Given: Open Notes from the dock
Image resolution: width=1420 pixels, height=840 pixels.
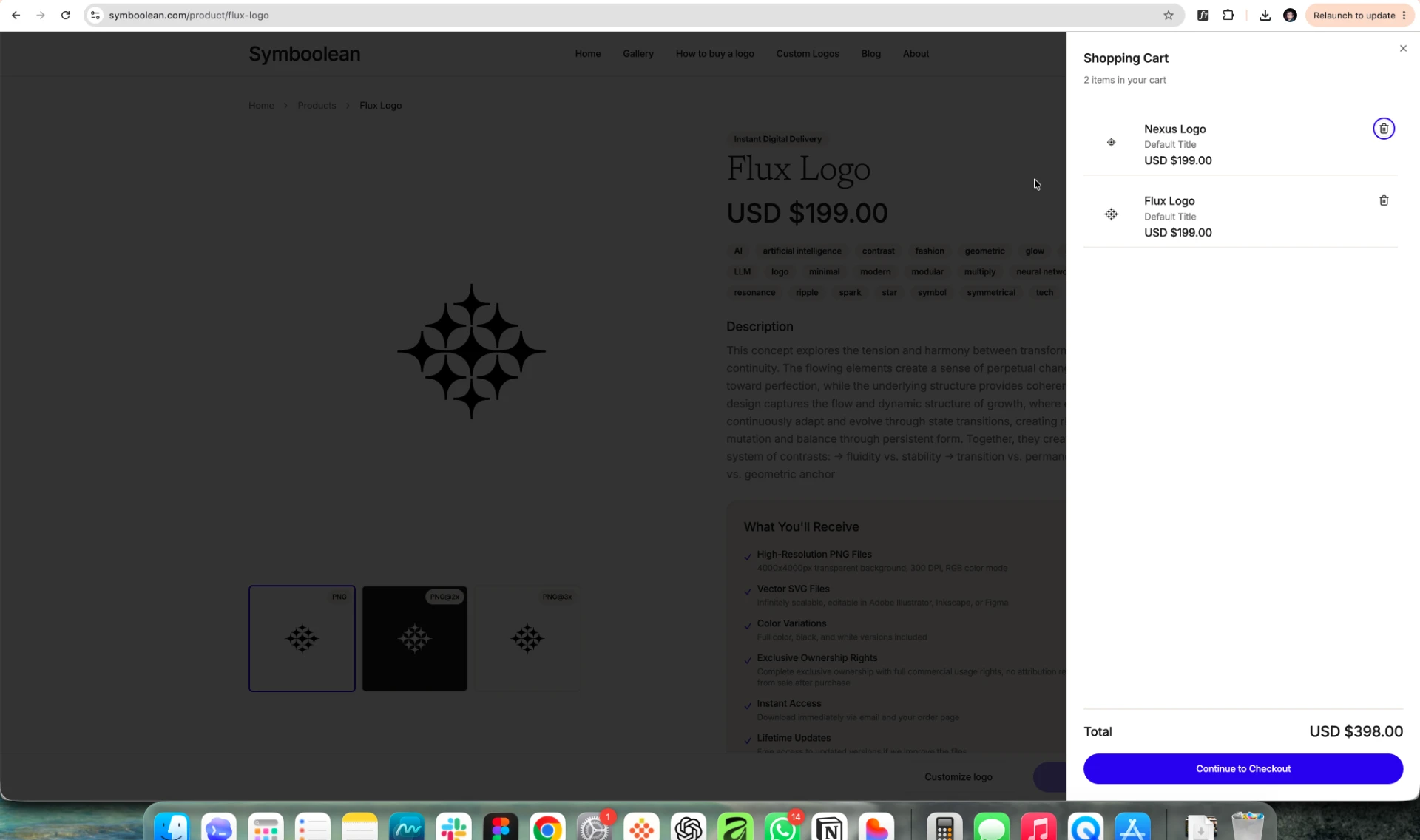Looking at the screenshot, I should point(360,828).
